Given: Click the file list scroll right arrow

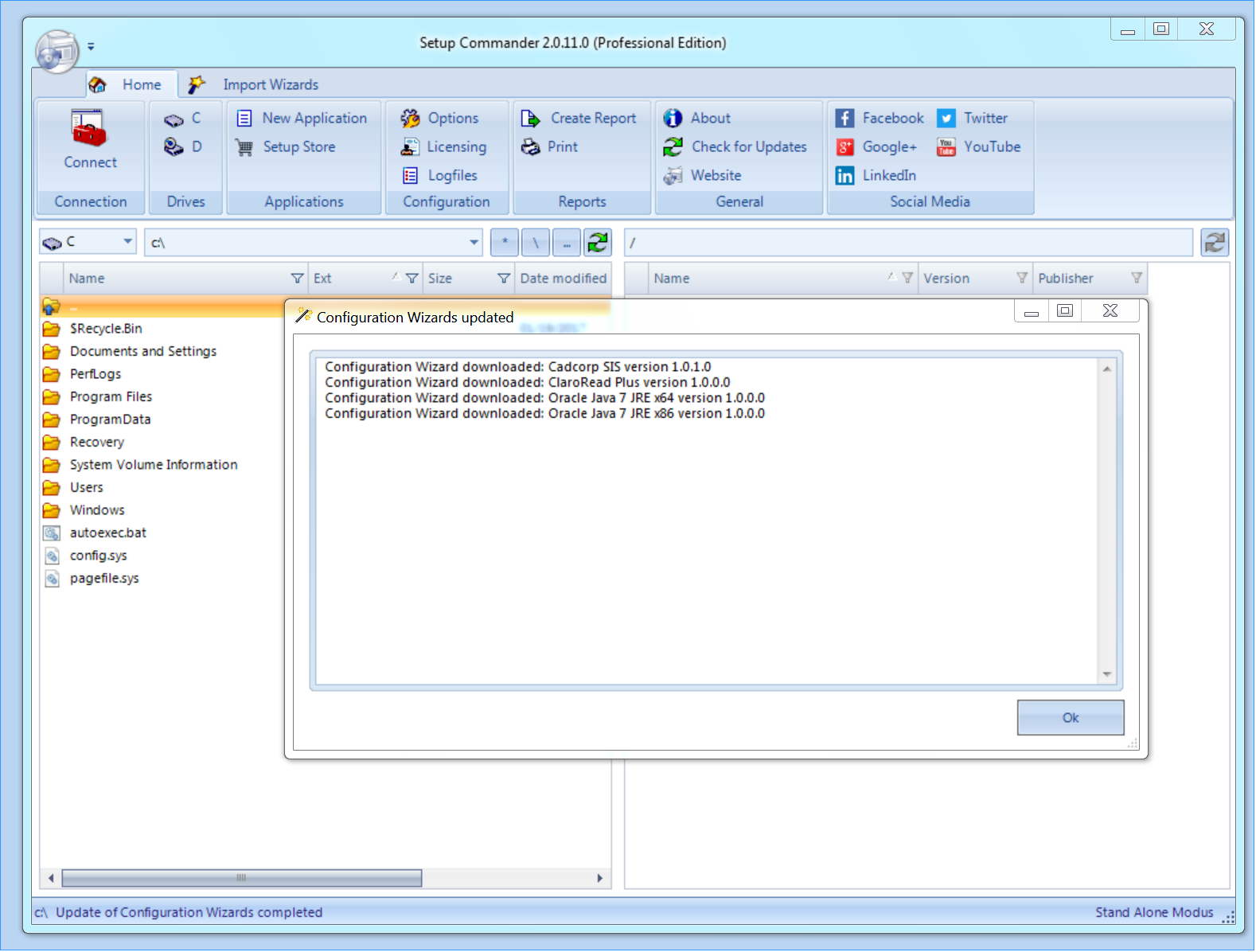Looking at the screenshot, I should [600, 879].
